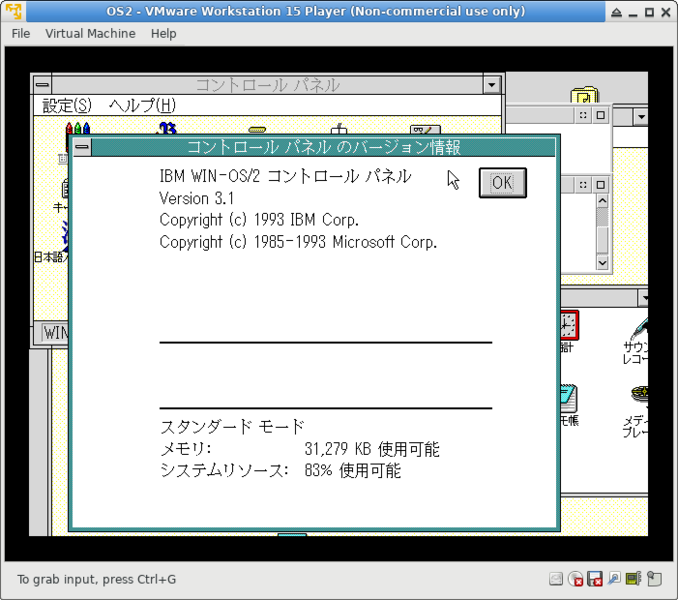
Task: Select the yellow folder icon behind the dialog
Action: click(585, 95)
